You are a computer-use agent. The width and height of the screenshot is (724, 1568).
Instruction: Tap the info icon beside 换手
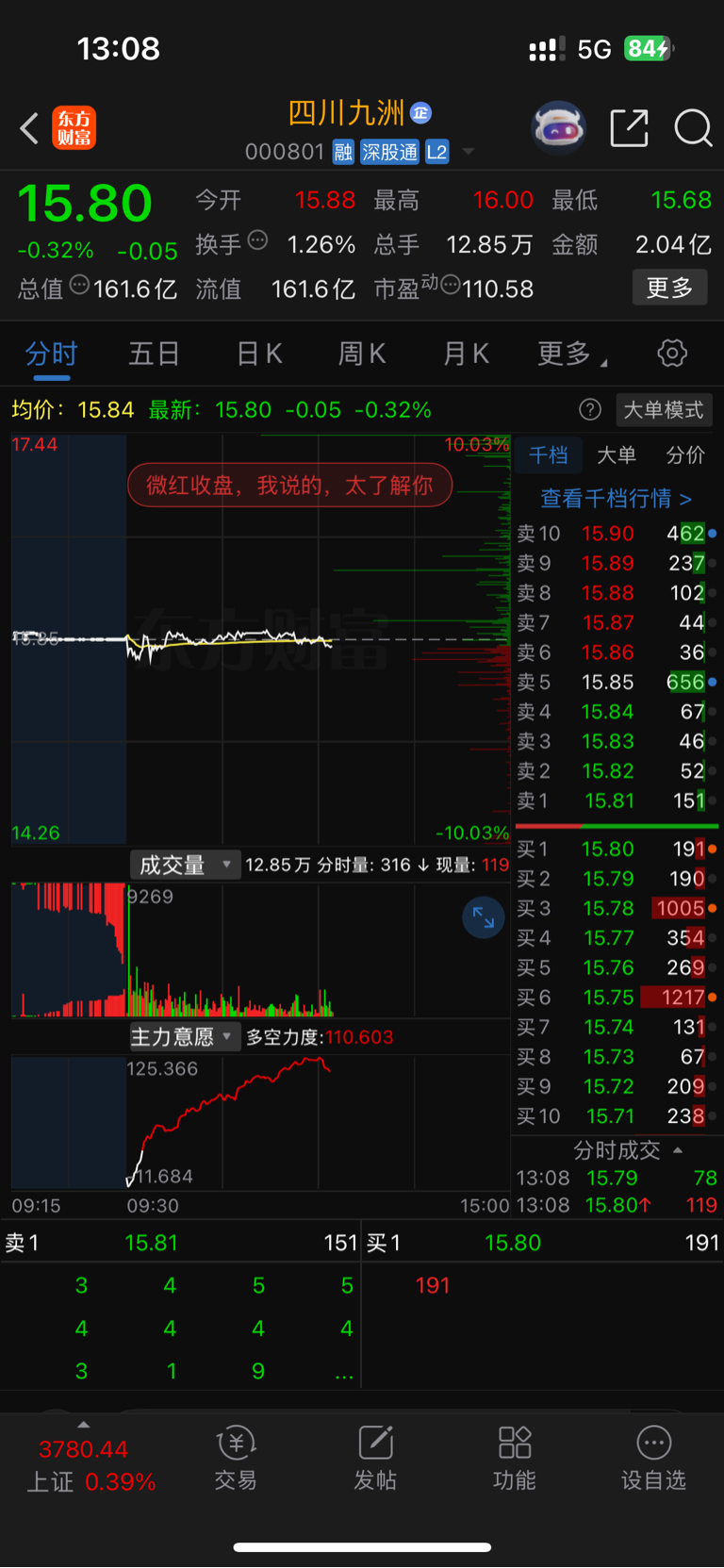click(257, 240)
